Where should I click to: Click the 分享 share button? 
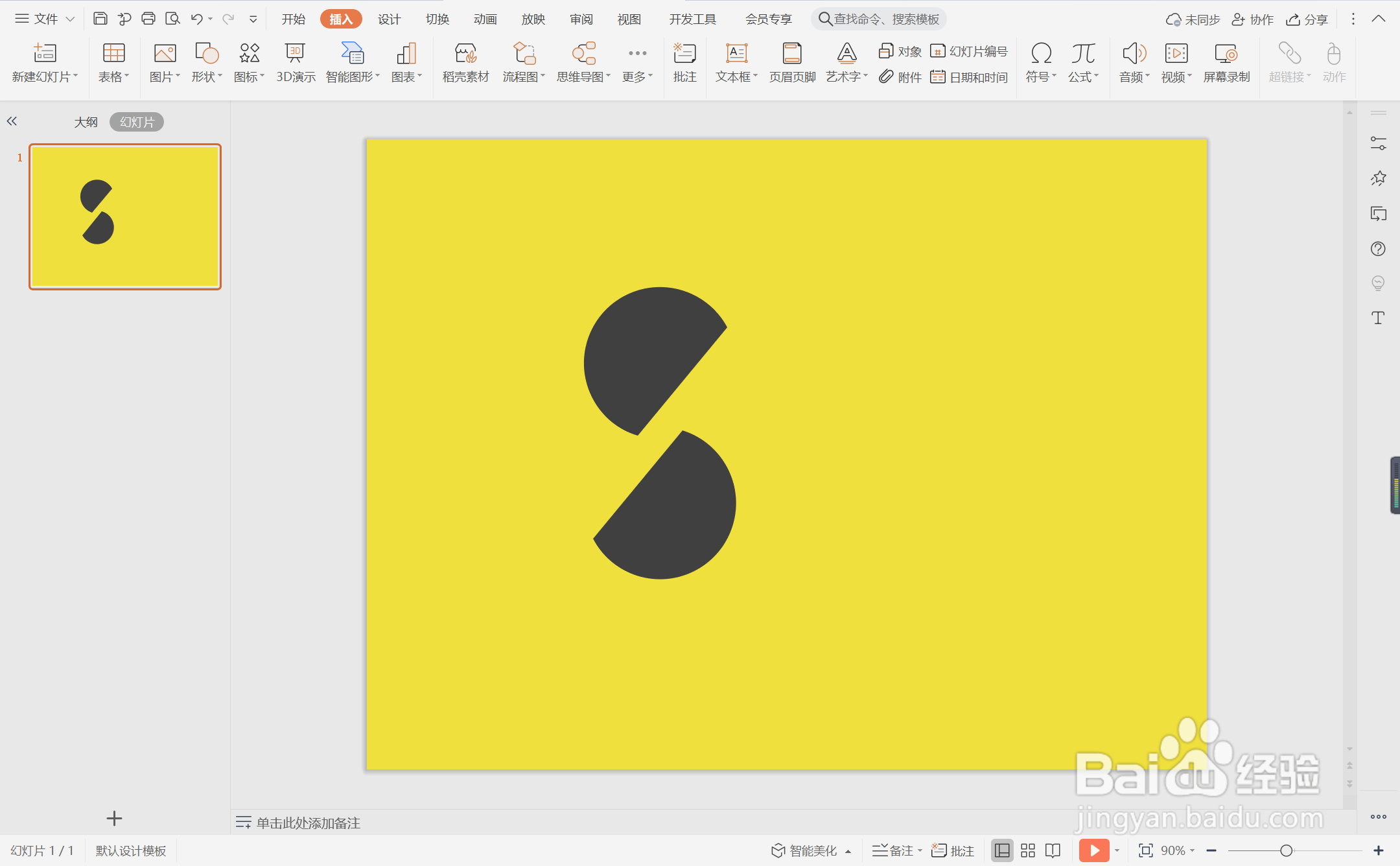click(1307, 19)
